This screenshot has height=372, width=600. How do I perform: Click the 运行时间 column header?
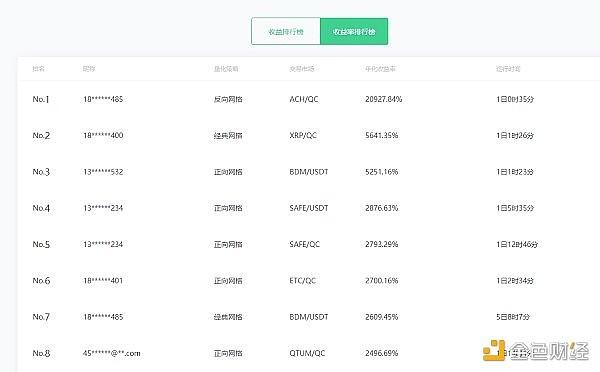(508, 69)
